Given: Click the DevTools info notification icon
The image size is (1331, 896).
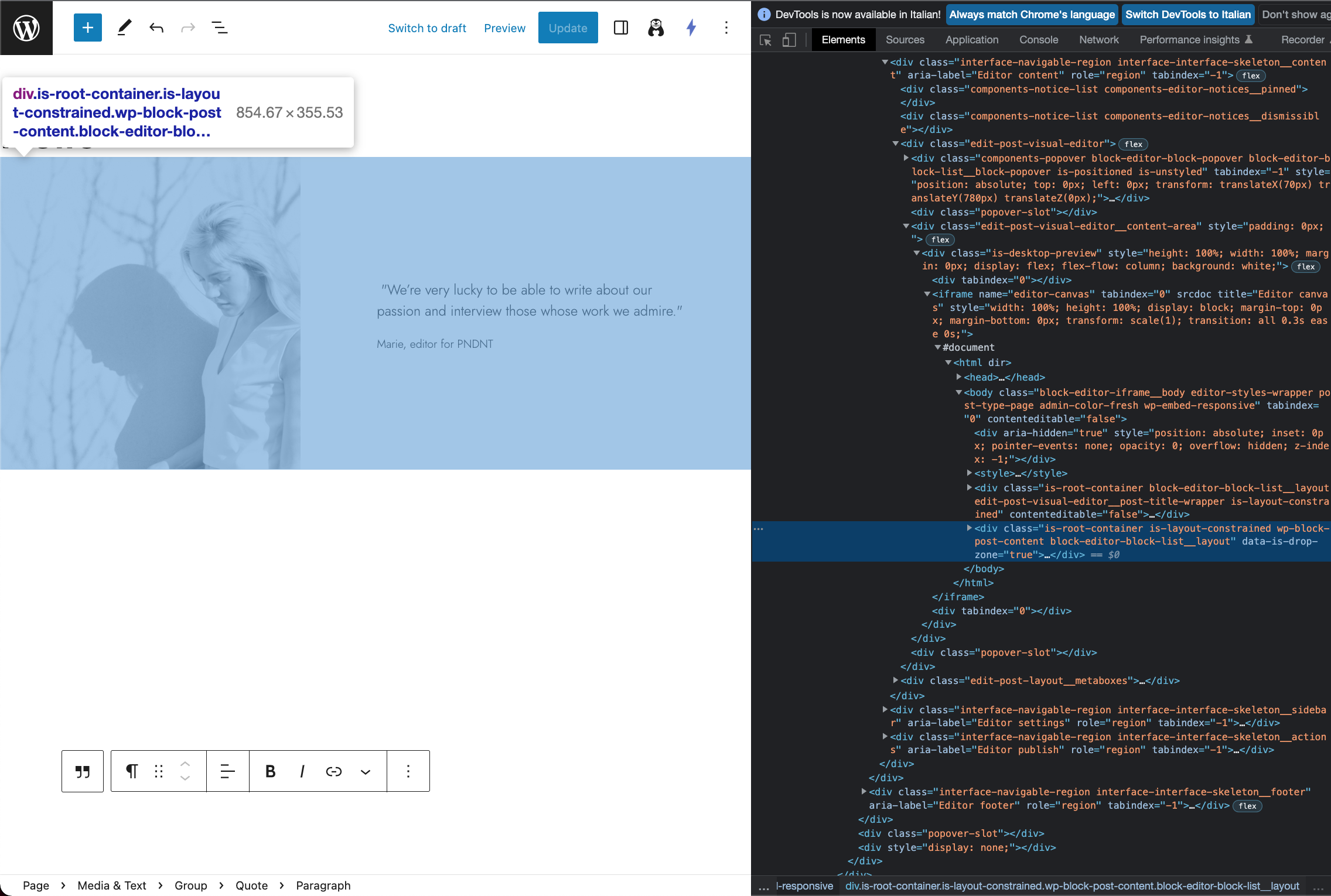Looking at the screenshot, I should pos(764,15).
